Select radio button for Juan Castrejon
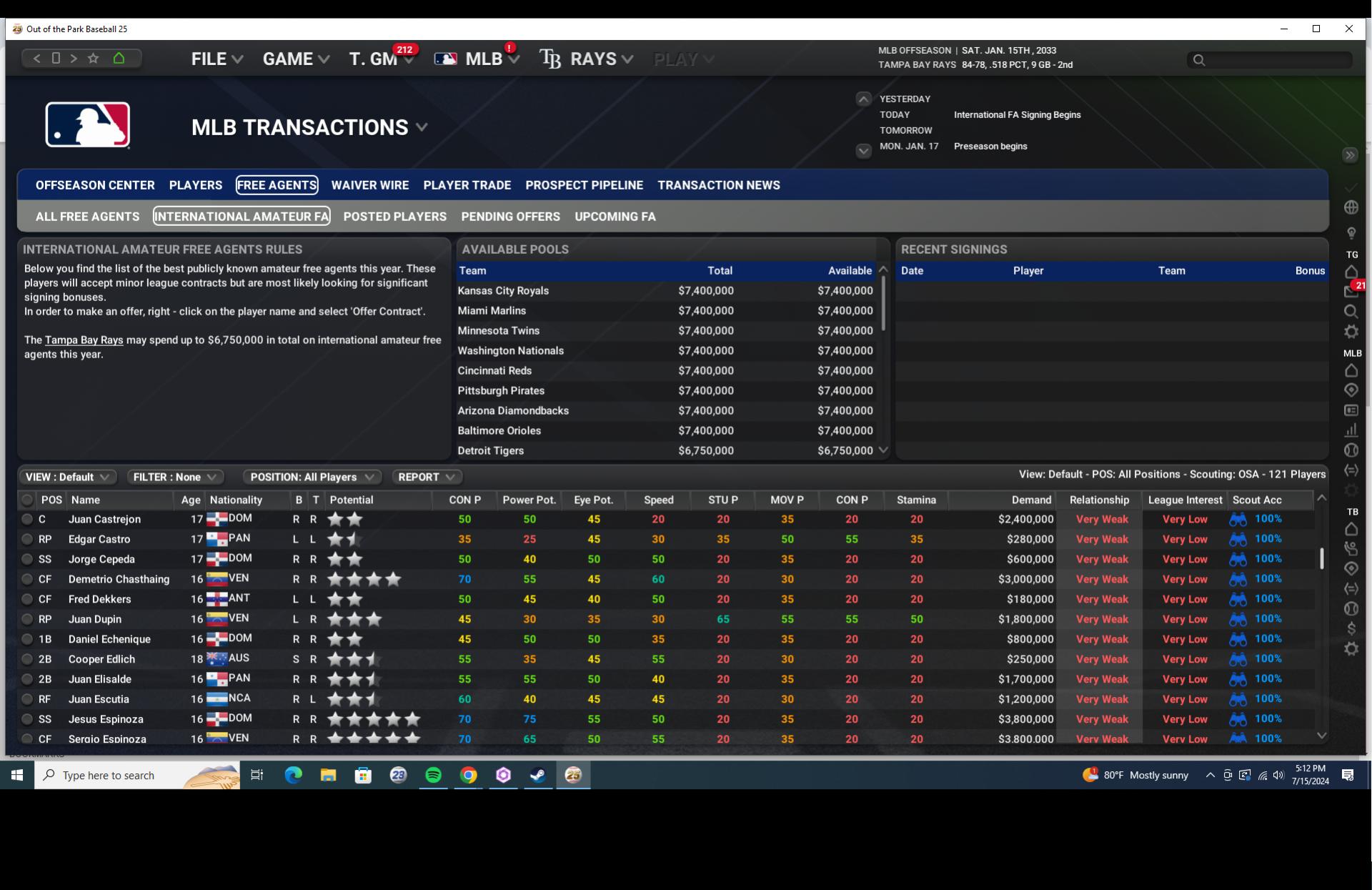Viewport: 1372px width, 890px height. tap(27, 520)
